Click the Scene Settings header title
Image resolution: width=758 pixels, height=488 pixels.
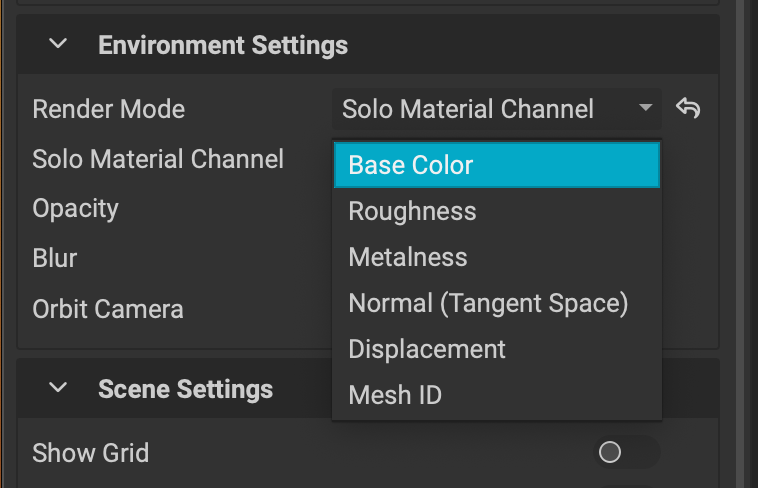click(185, 388)
